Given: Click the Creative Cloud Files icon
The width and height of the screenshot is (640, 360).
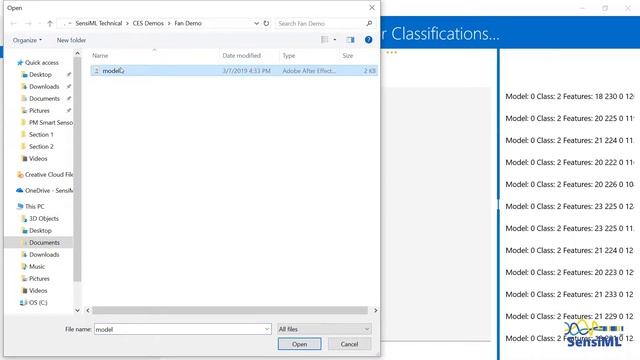Looking at the screenshot, I should tap(20, 175).
